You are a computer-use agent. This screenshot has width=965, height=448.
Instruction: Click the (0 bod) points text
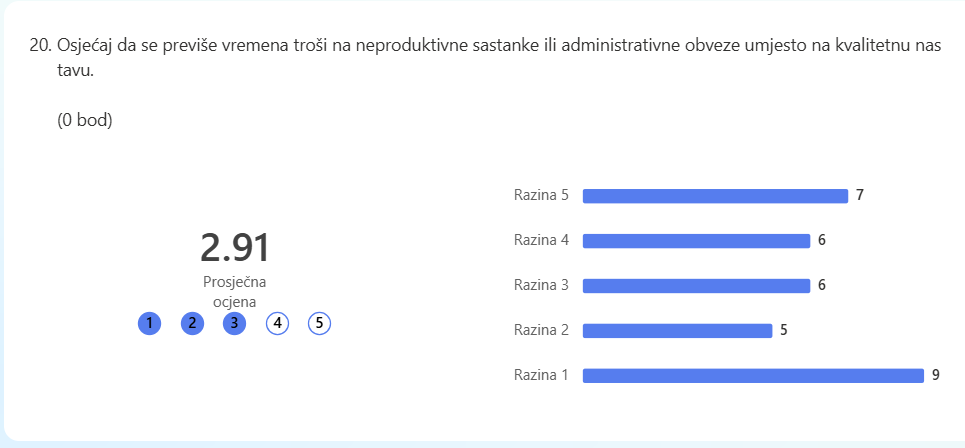pos(85,121)
